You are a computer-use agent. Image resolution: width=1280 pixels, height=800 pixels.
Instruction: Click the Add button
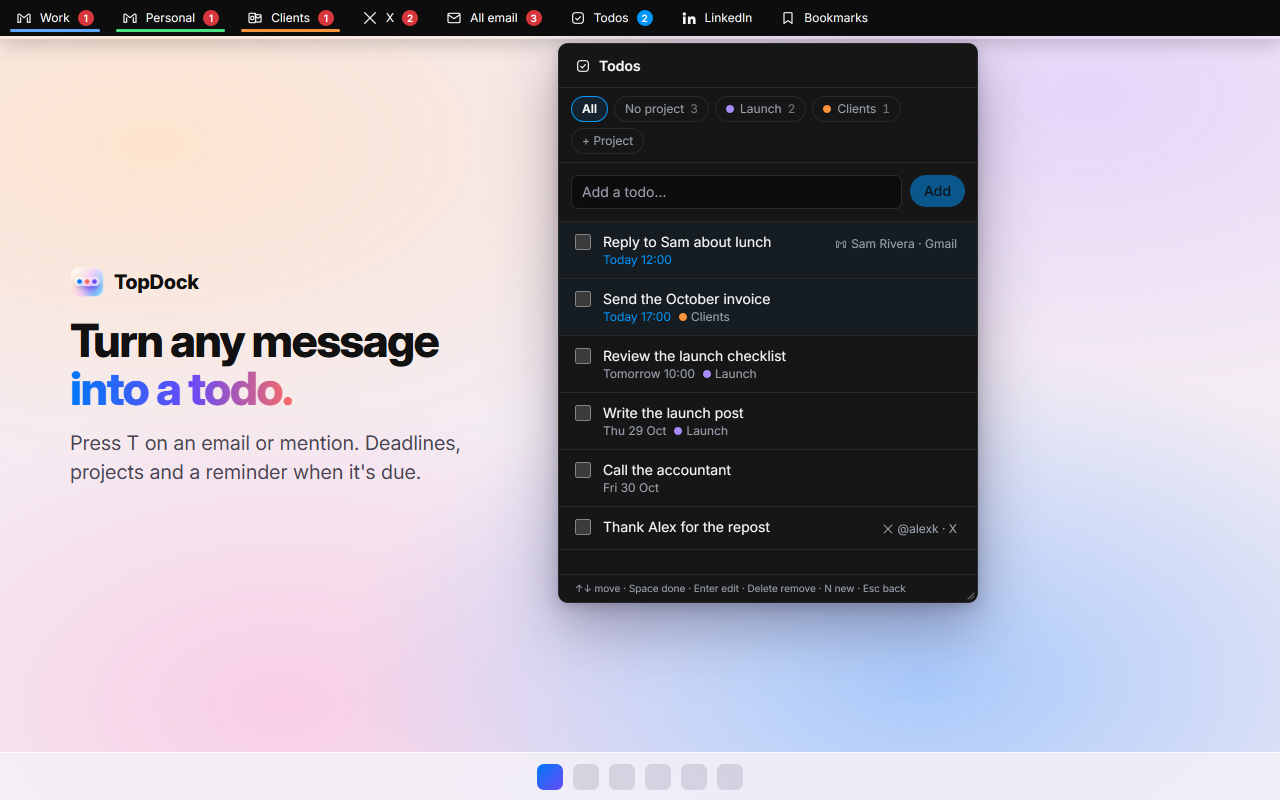click(x=937, y=192)
